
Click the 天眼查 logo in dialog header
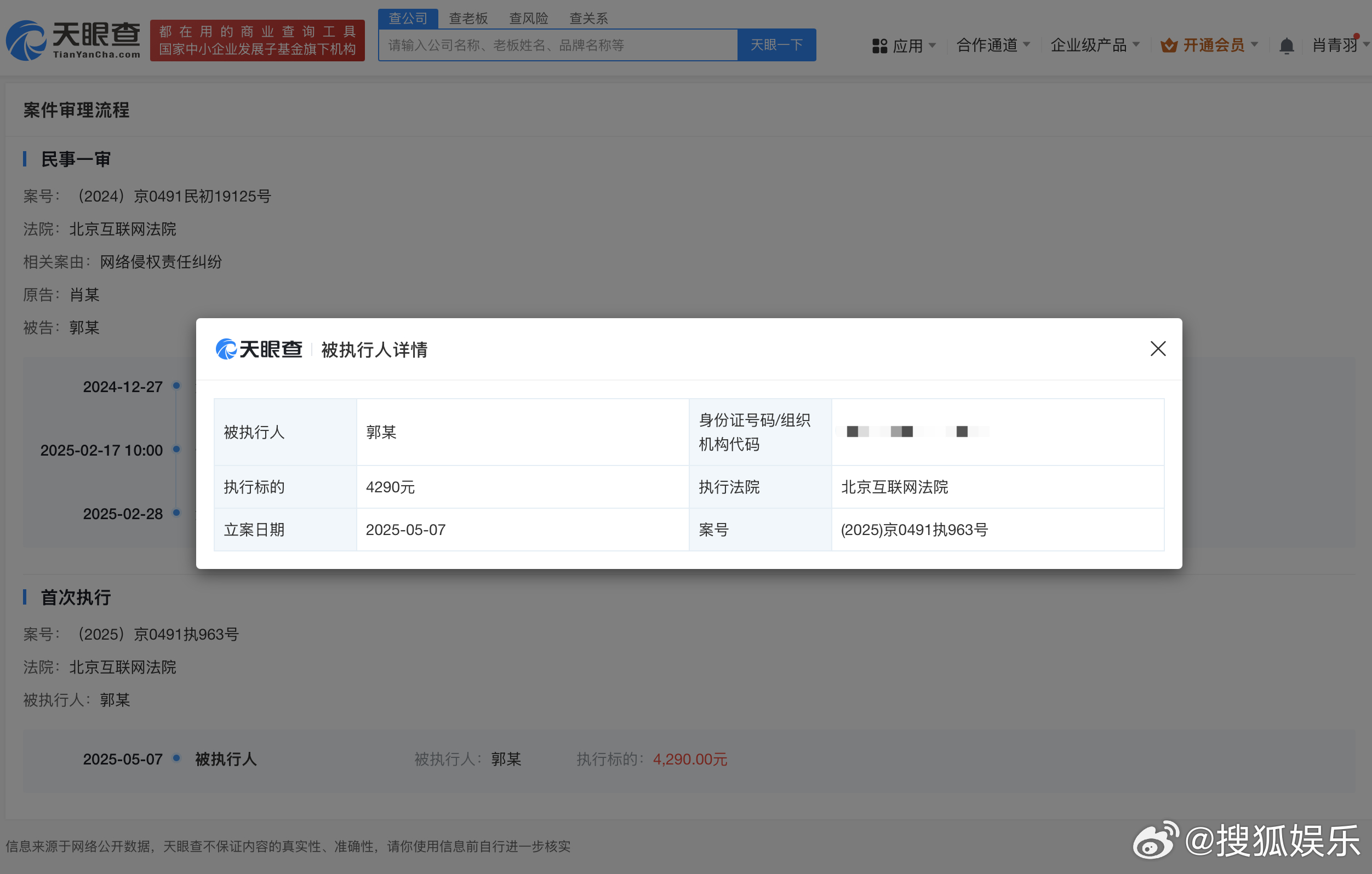pos(259,349)
